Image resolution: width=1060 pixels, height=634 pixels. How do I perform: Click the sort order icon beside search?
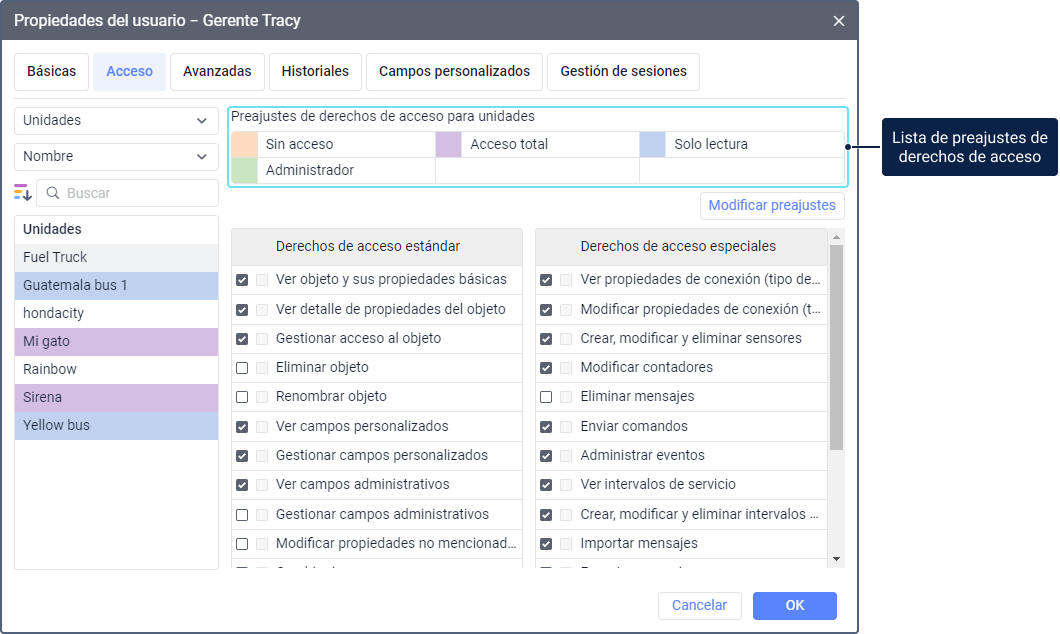point(23,193)
